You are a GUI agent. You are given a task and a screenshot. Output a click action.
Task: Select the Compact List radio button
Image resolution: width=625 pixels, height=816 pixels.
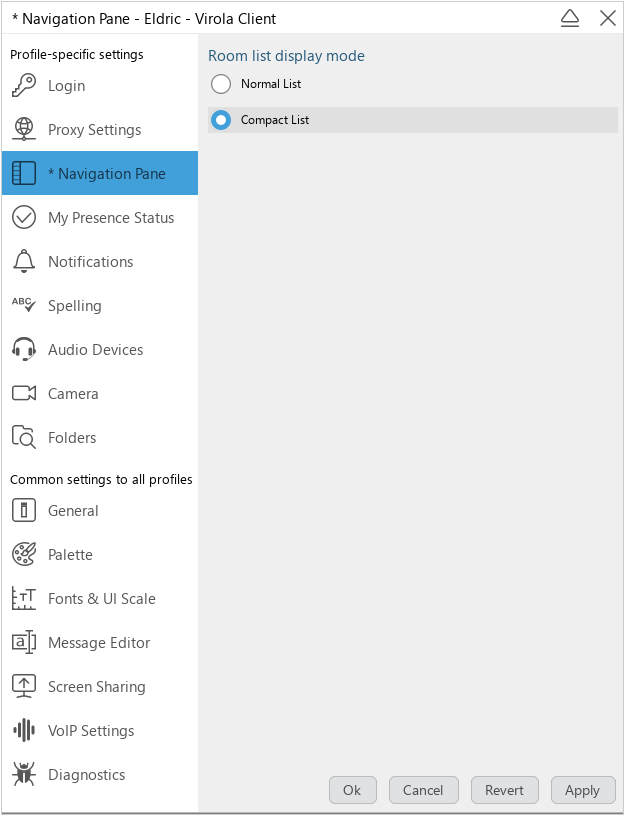221,120
